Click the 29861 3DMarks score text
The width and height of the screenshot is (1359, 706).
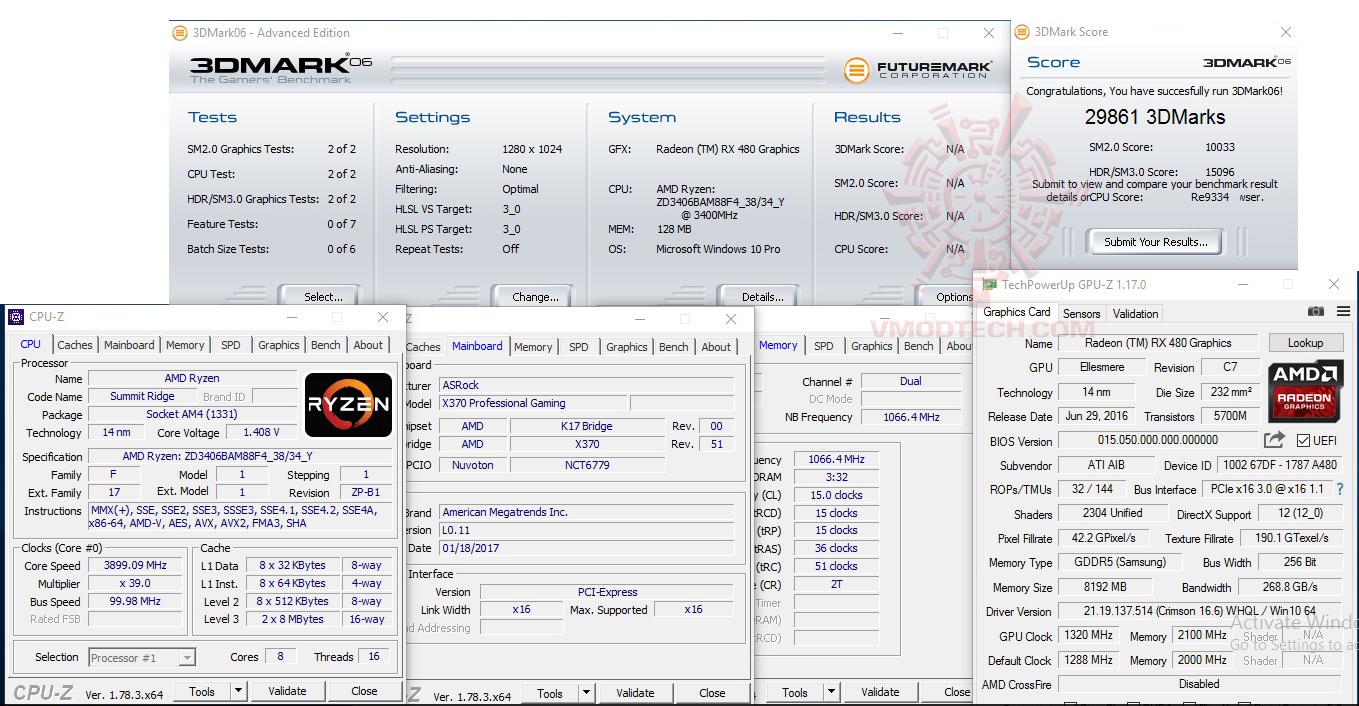1155,117
